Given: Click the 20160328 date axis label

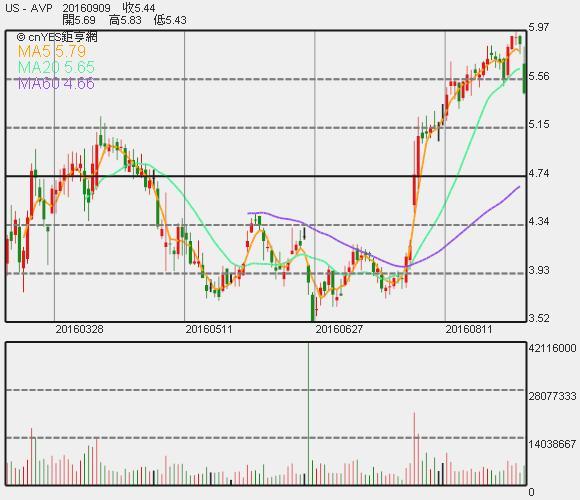Looking at the screenshot, I should (80, 329).
